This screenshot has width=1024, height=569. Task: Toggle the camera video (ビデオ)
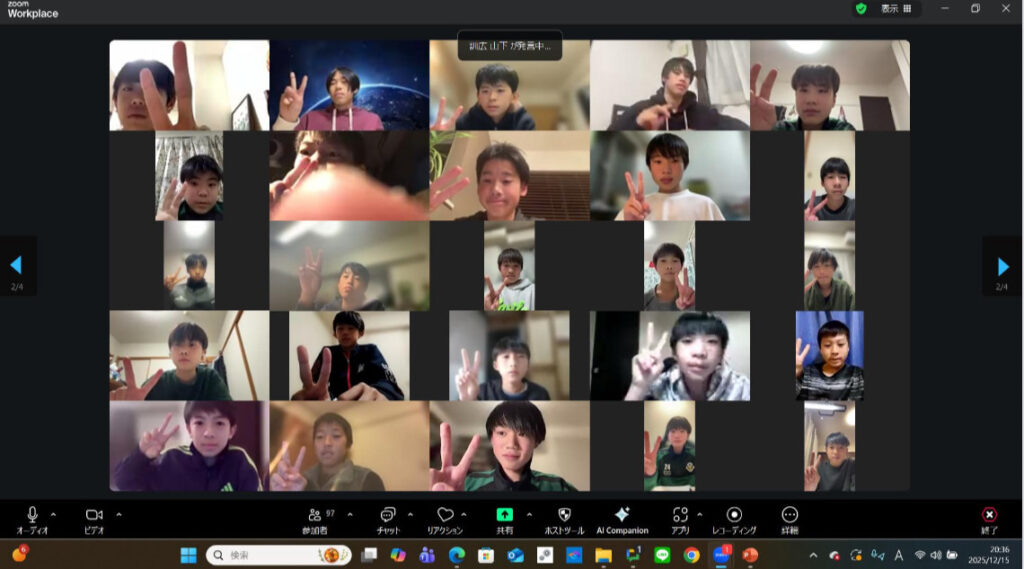[x=94, y=516]
